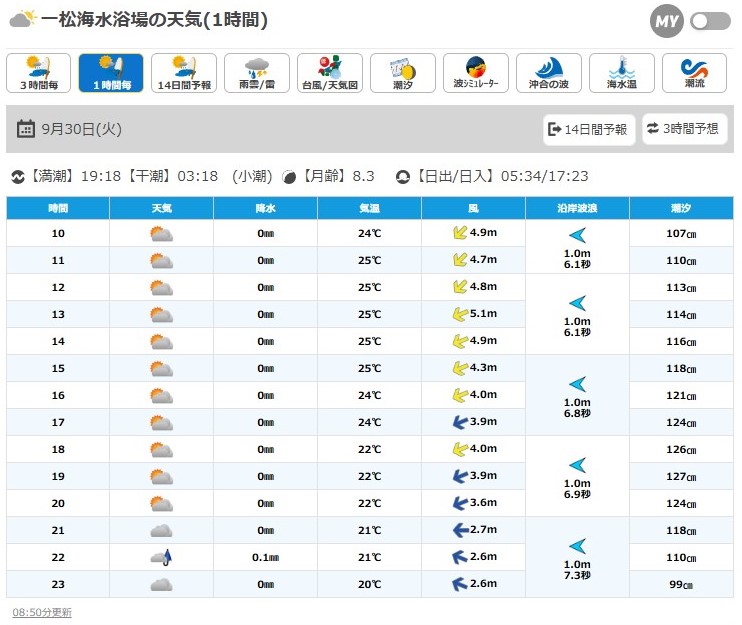742x625 pixels.
Task: Click the 潮汐 column header in table
Action: (682, 208)
